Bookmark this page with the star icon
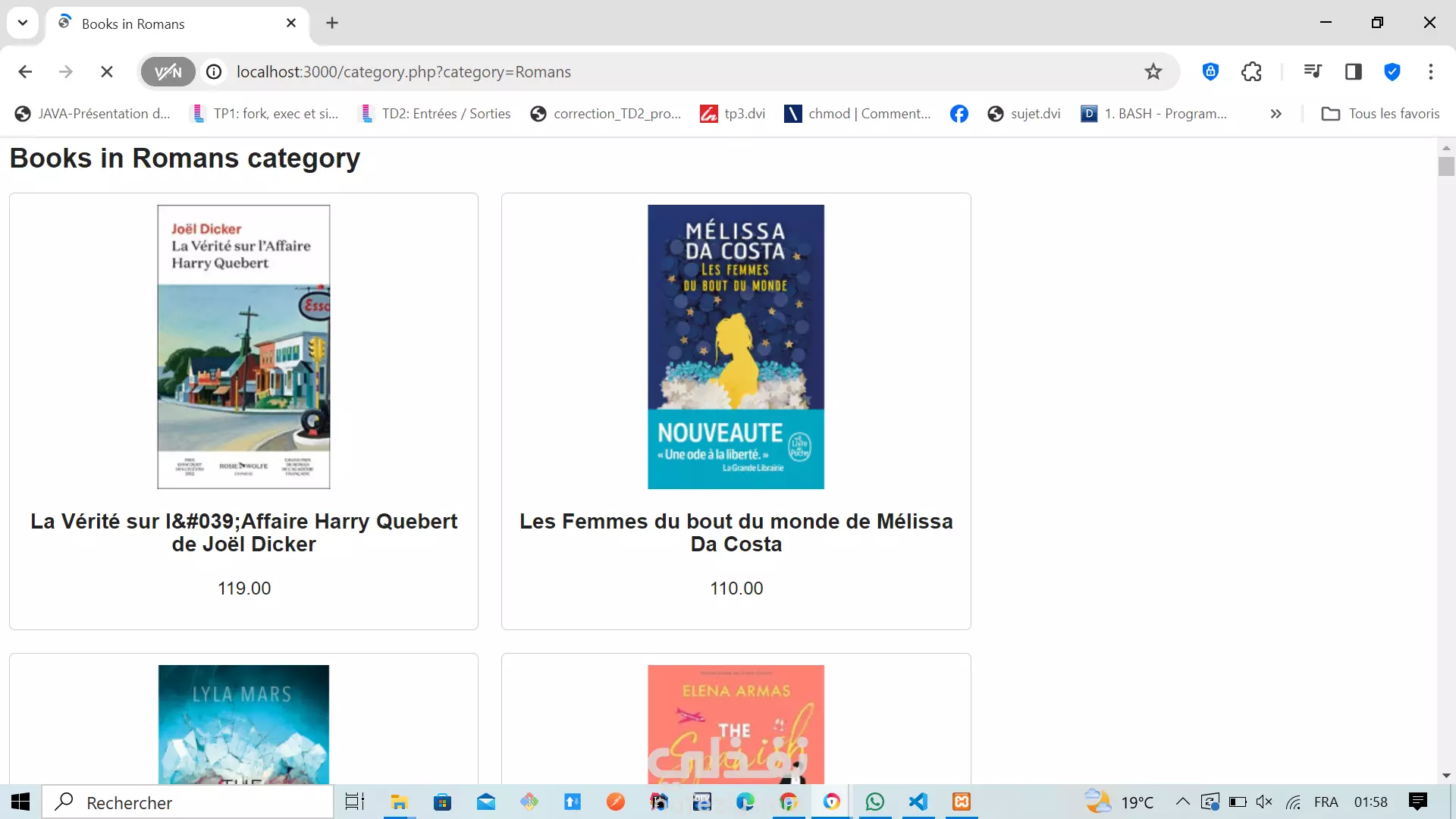 [1153, 72]
